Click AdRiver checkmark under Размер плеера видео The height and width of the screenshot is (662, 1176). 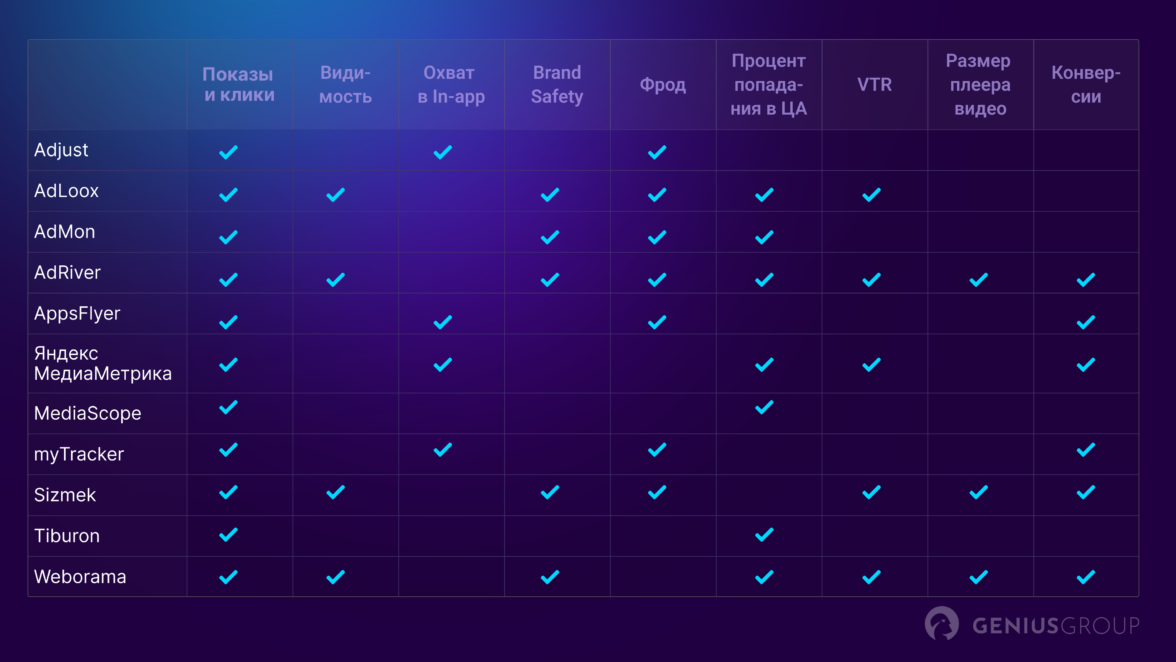coord(978,279)
